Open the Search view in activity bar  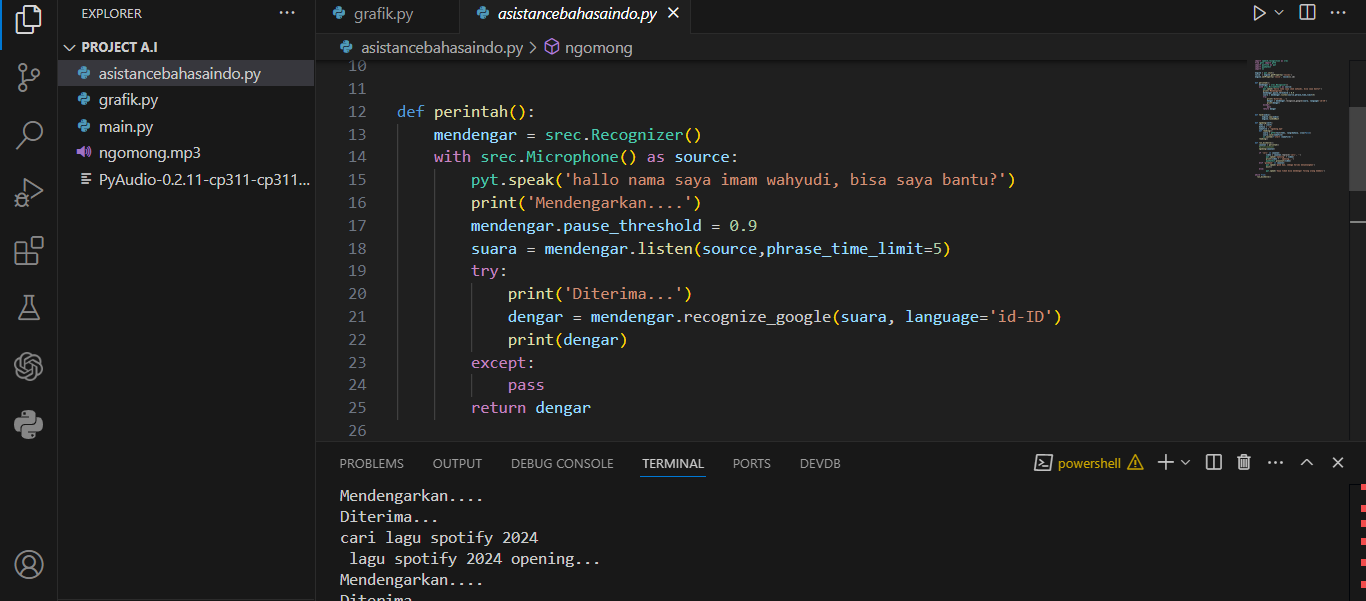pos(29,135)
